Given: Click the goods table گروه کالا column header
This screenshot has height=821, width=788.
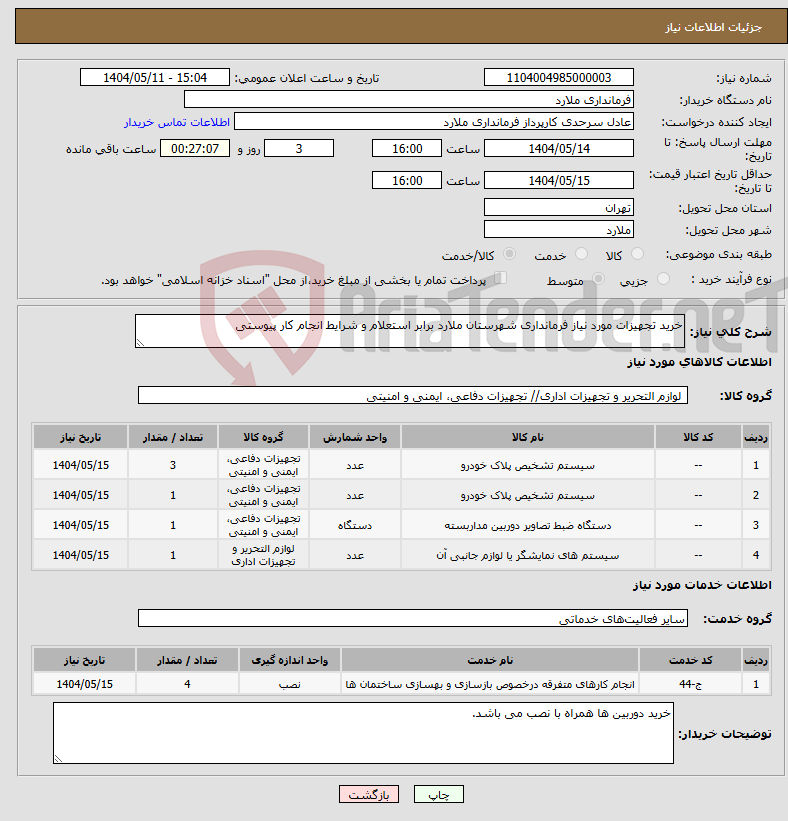Looking at the screenshot, I should click(263, 437).
